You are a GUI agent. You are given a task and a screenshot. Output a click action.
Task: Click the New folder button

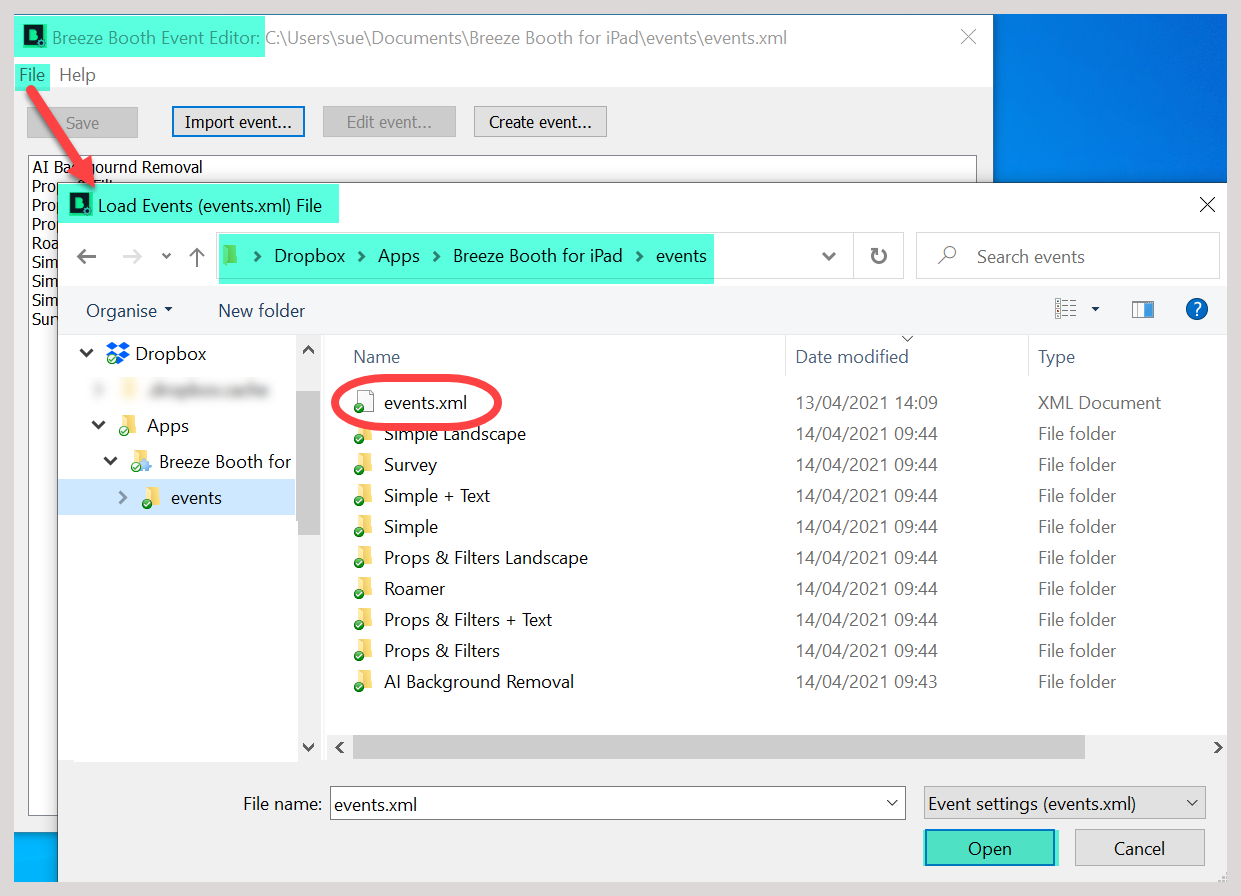(x=262, y=311)
